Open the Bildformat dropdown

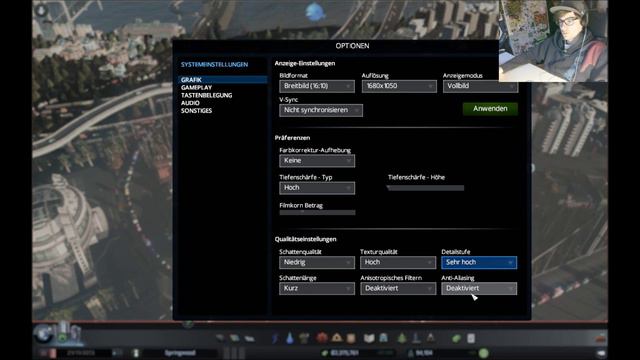[317, 86]
